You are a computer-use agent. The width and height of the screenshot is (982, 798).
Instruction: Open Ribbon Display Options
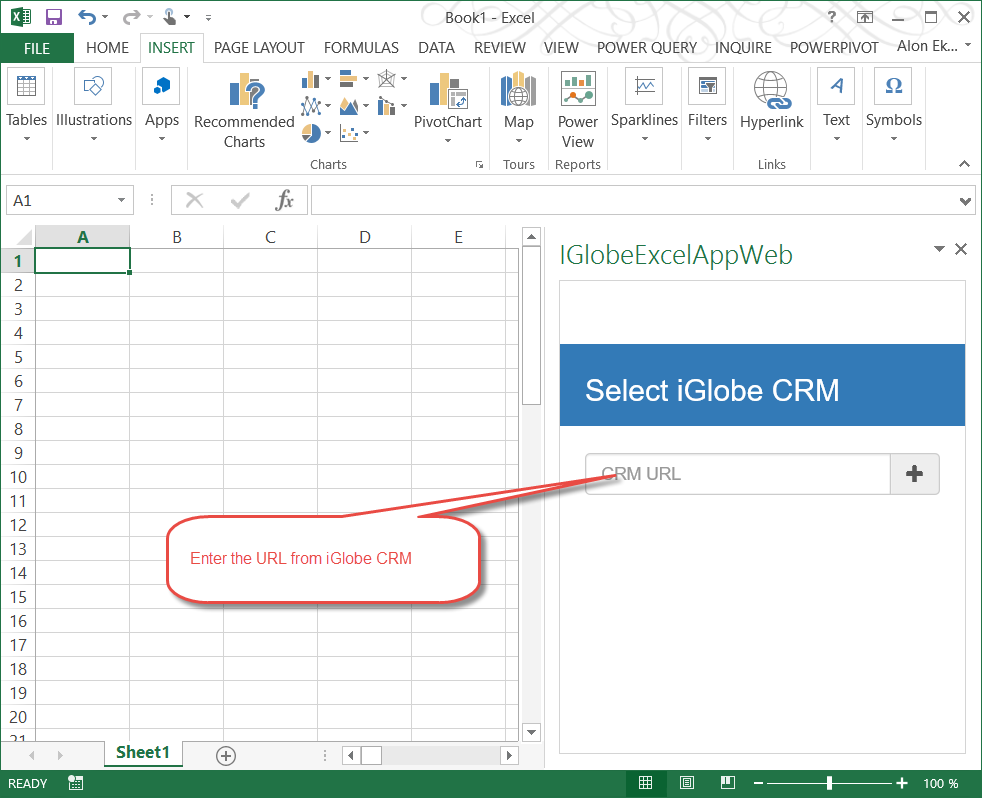pos(865,17)
